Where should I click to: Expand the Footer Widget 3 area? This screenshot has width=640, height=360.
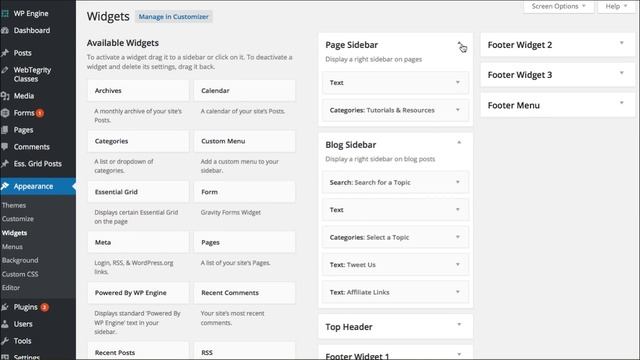pyautogui.click(x=622, y=73)
